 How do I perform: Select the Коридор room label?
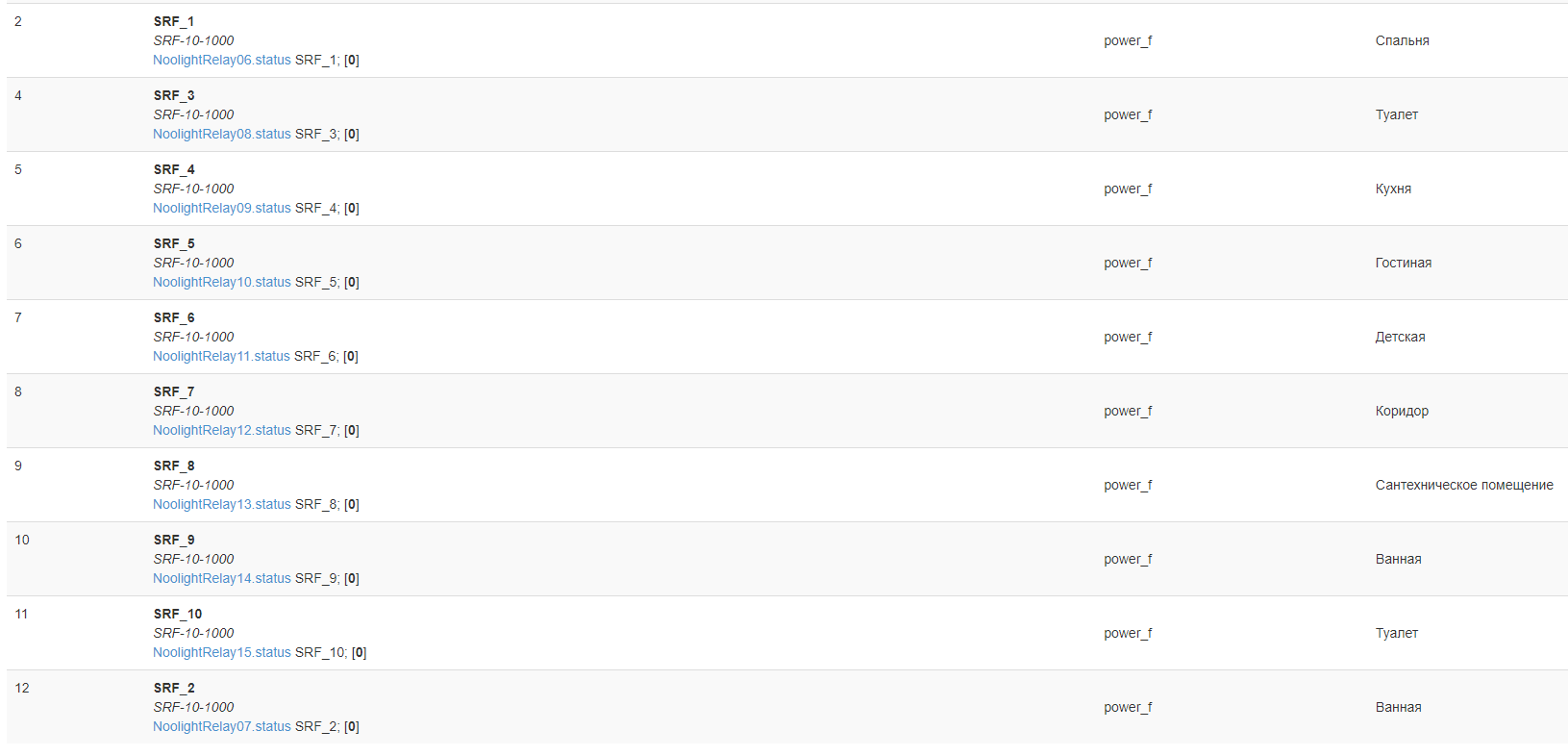pyautogui.click(x=1402, y=411)
